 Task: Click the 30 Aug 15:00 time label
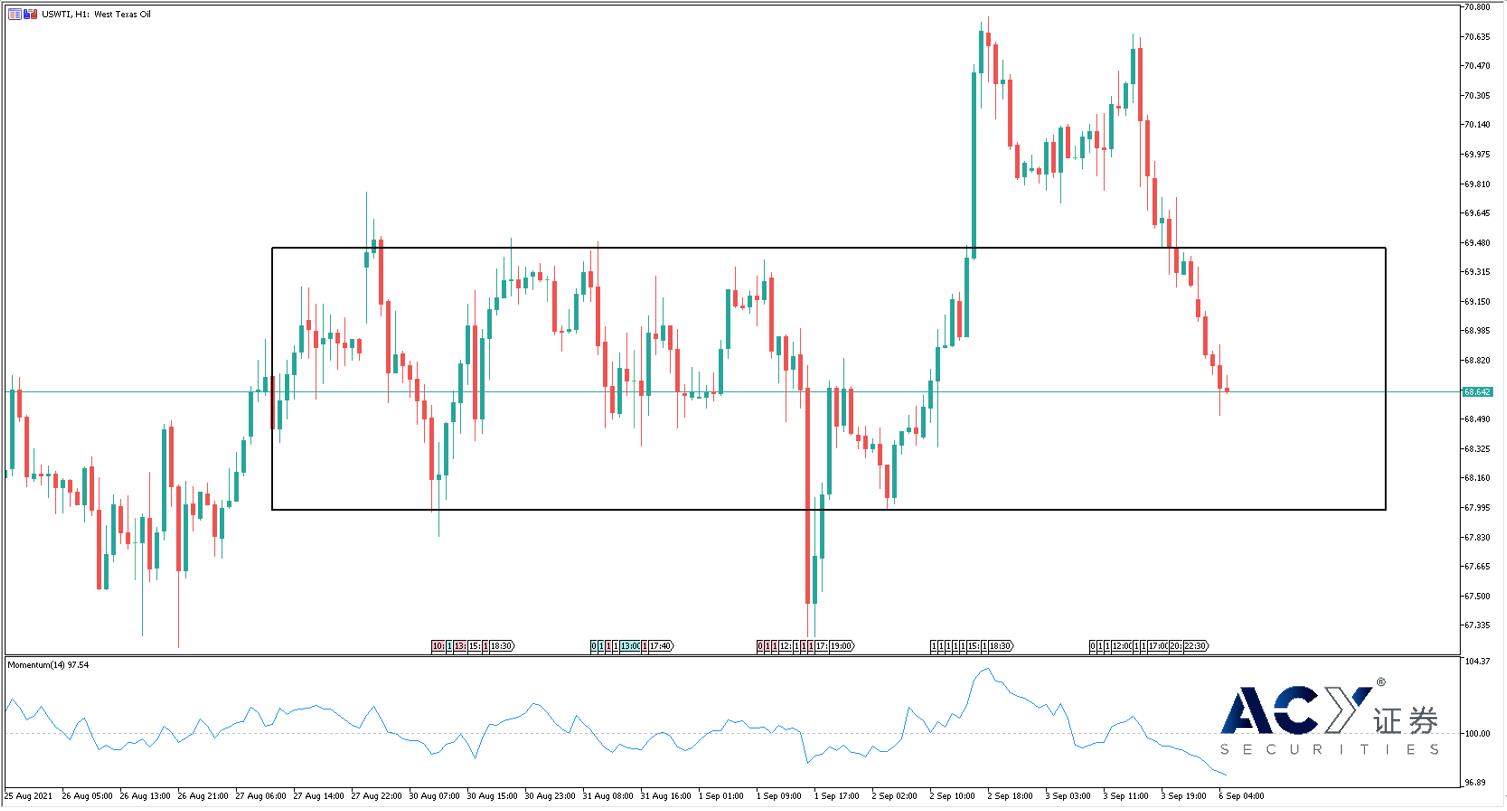[492, 797]
